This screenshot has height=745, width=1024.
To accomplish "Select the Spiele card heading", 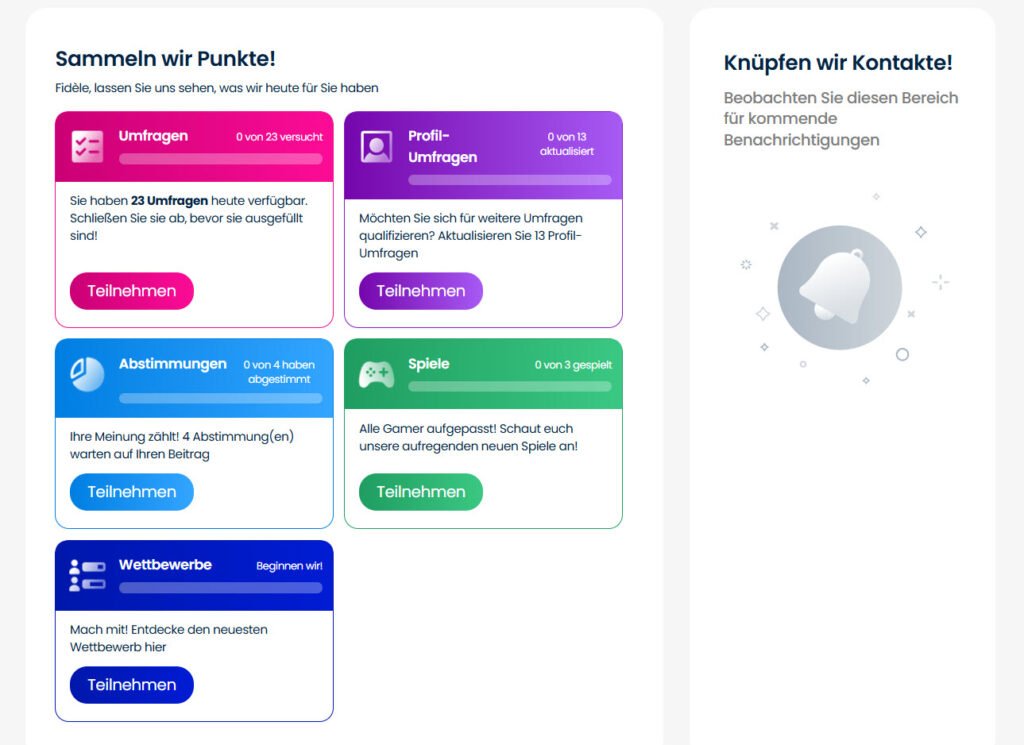I will 428,364.
